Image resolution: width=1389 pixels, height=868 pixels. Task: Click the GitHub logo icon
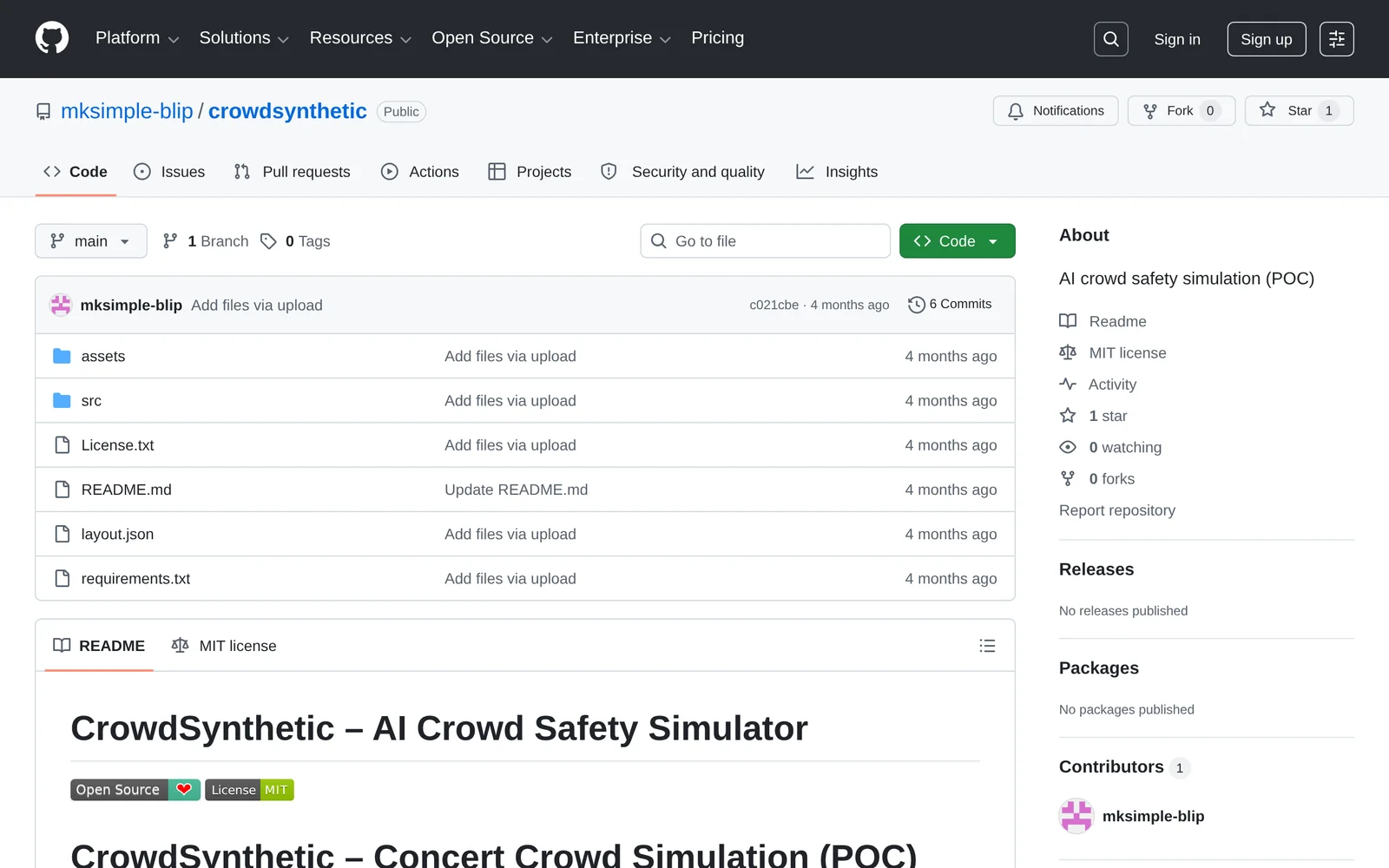pos(52,38)
